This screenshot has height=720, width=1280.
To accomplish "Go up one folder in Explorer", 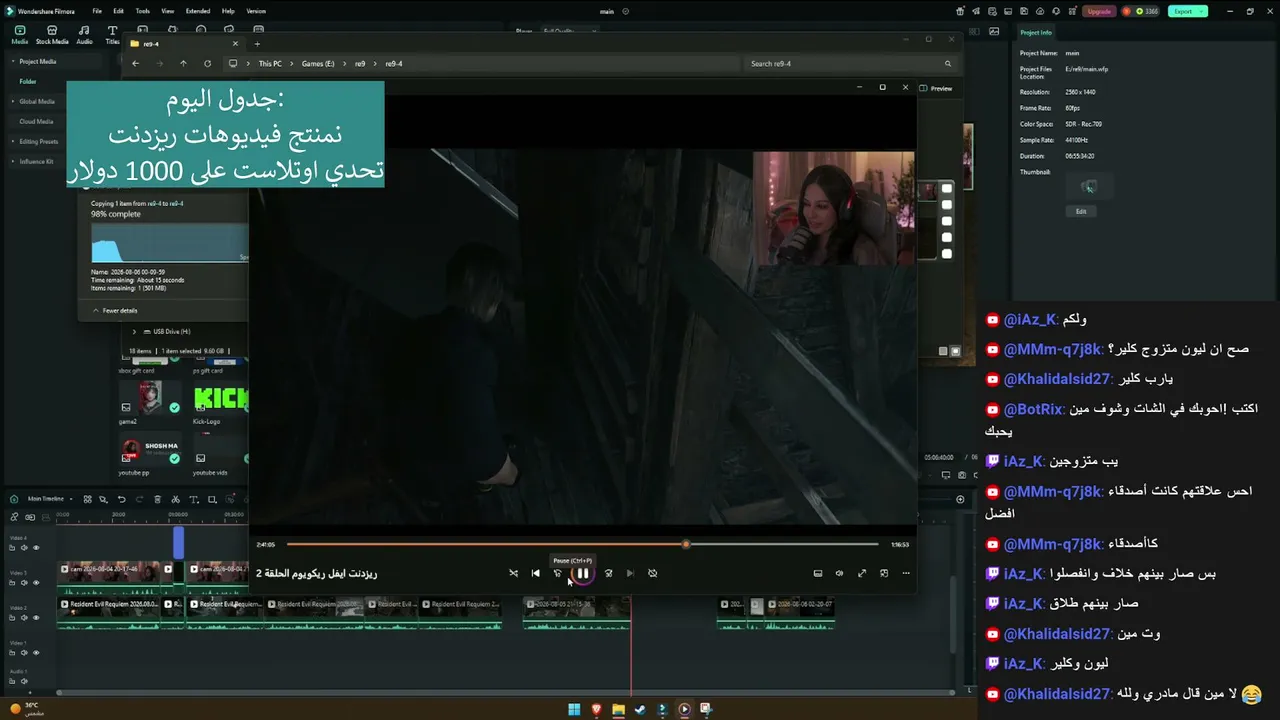I will coord(183,63).
